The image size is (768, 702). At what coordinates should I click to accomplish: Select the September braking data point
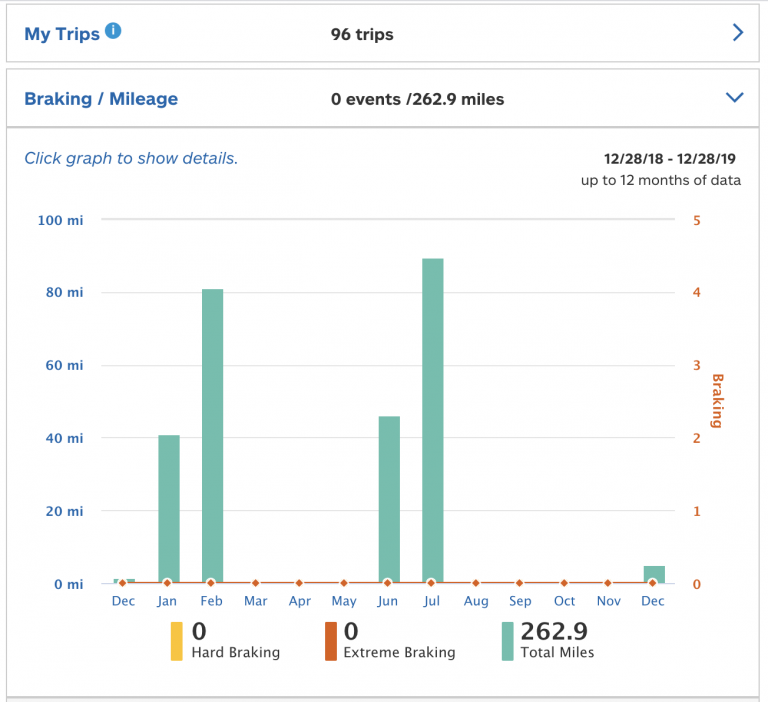pos(520,583)
